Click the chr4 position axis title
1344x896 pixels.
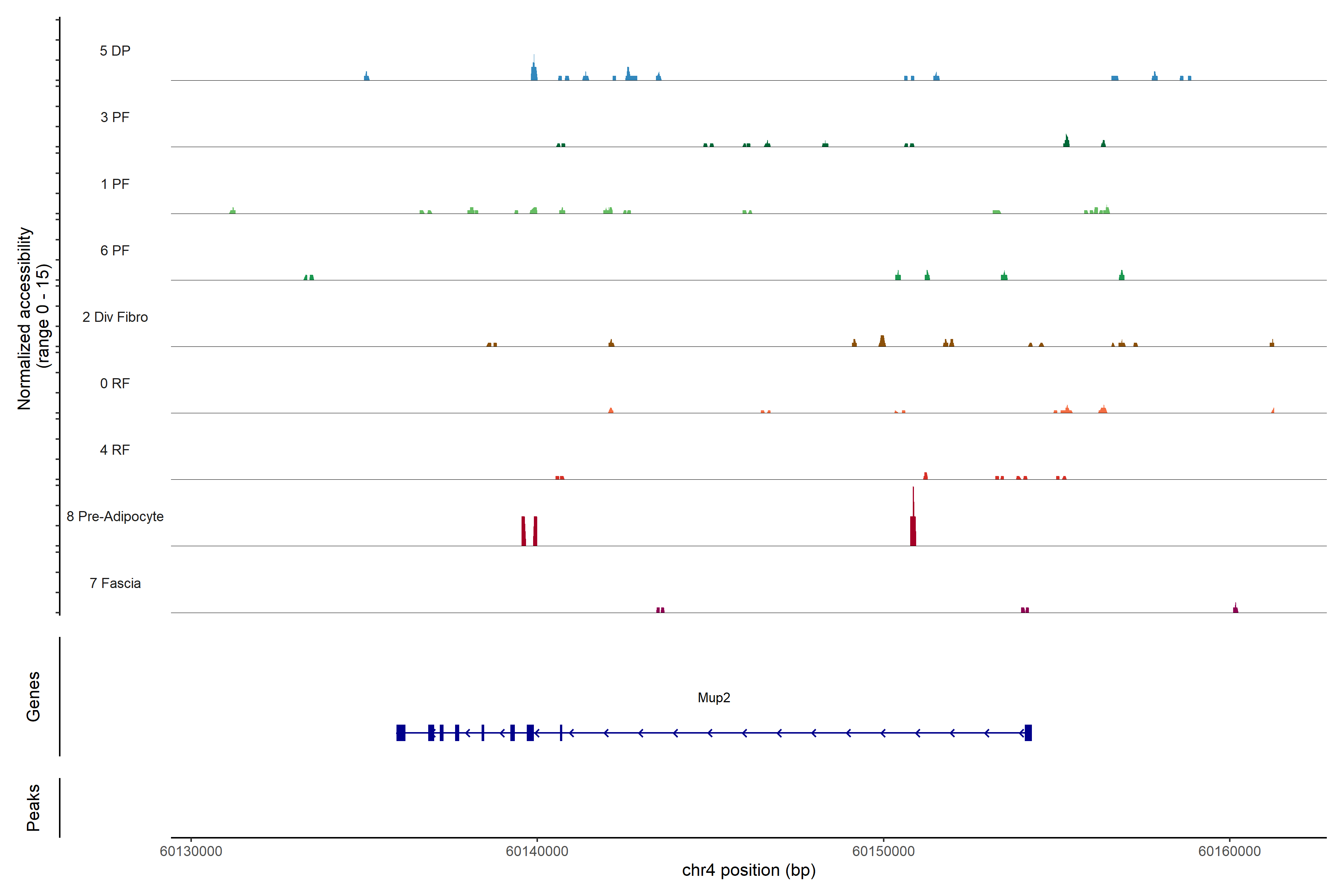749,870
